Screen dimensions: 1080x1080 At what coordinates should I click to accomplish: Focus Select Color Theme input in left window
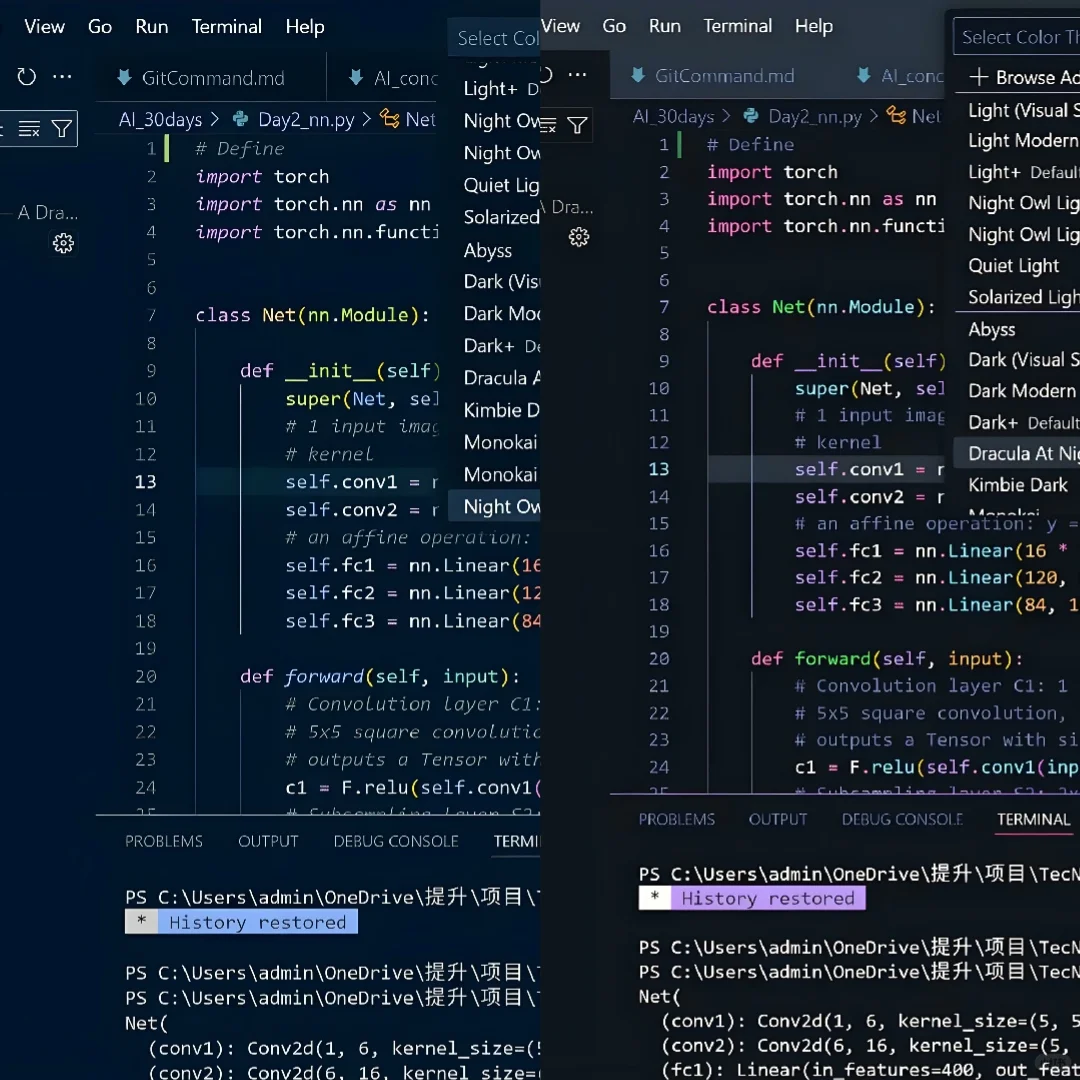click(x=495, y=38)
